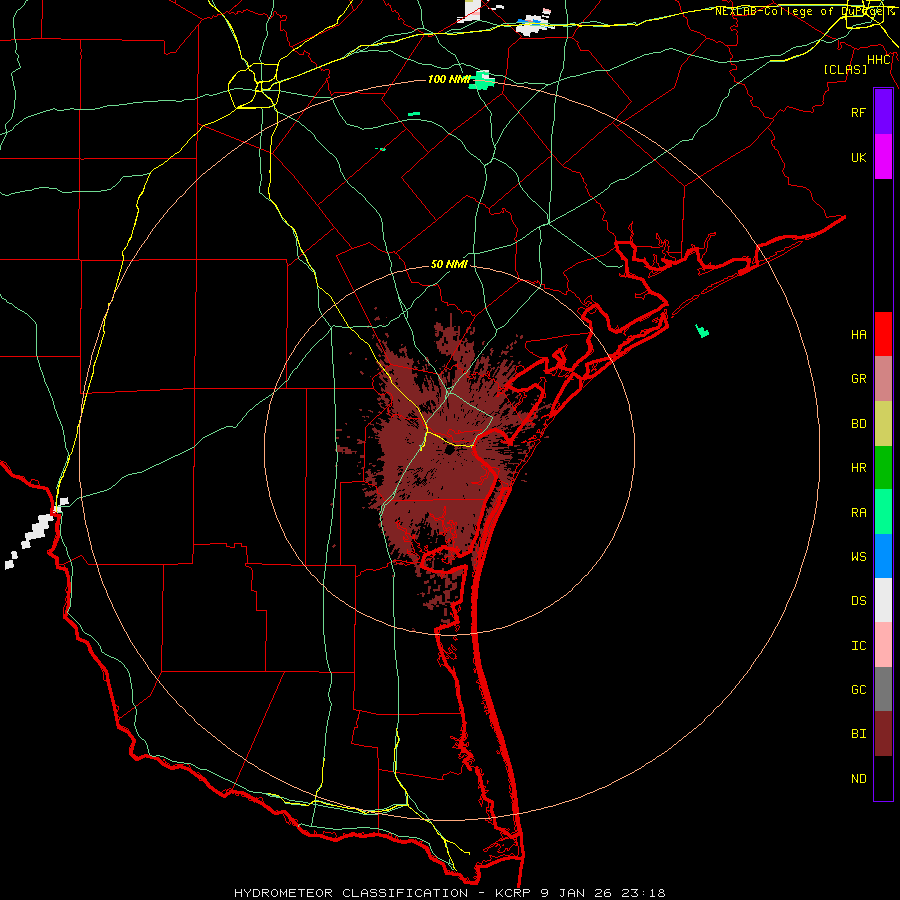
Task: Click the 100 NMI range ring label
Action: click(x=449, y=79)
